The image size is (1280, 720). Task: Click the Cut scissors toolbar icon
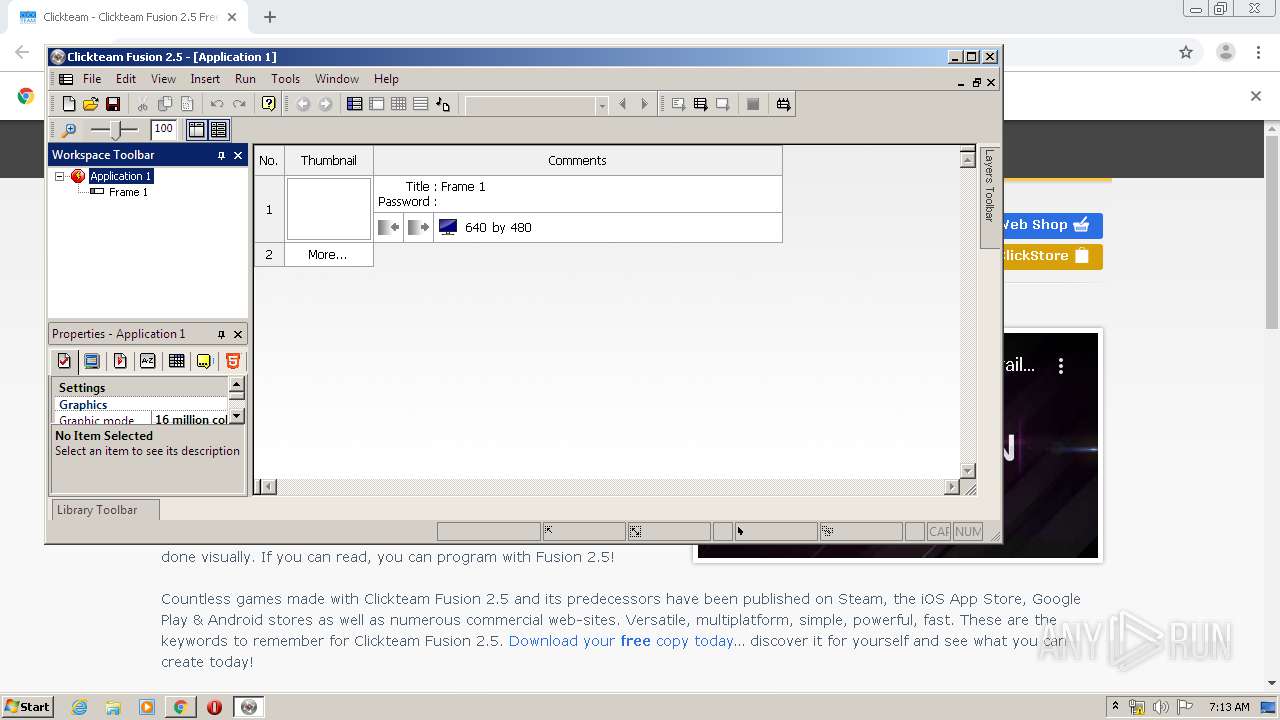143,104
